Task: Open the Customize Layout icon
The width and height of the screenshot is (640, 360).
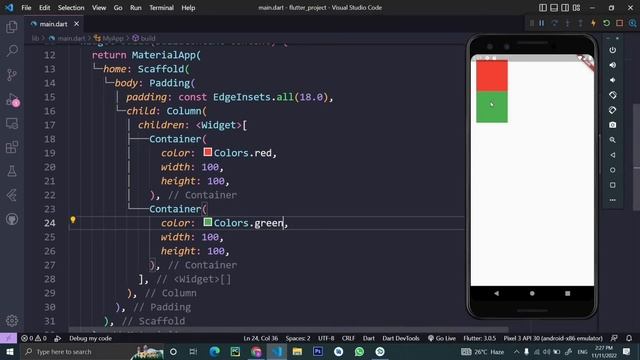Action: pos(576,8)
